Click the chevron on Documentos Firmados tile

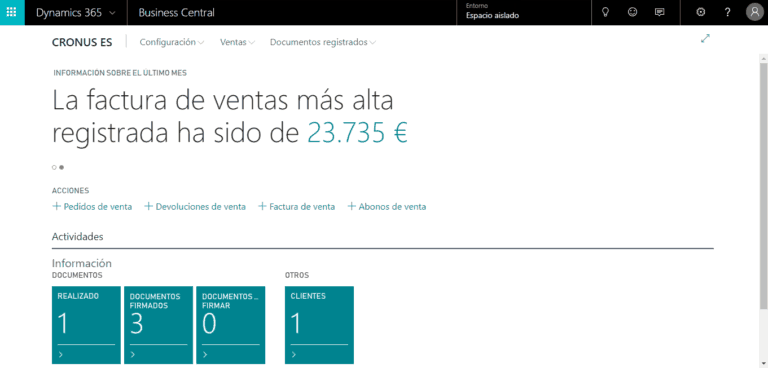133,355
